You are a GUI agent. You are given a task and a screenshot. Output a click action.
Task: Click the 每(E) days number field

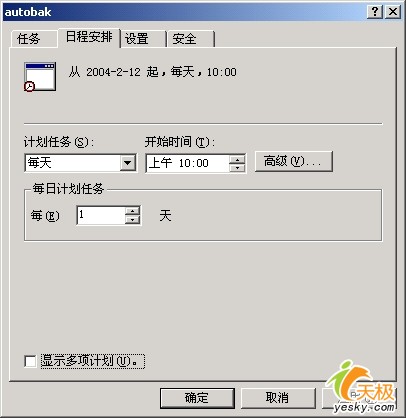[x=101, y=215]
